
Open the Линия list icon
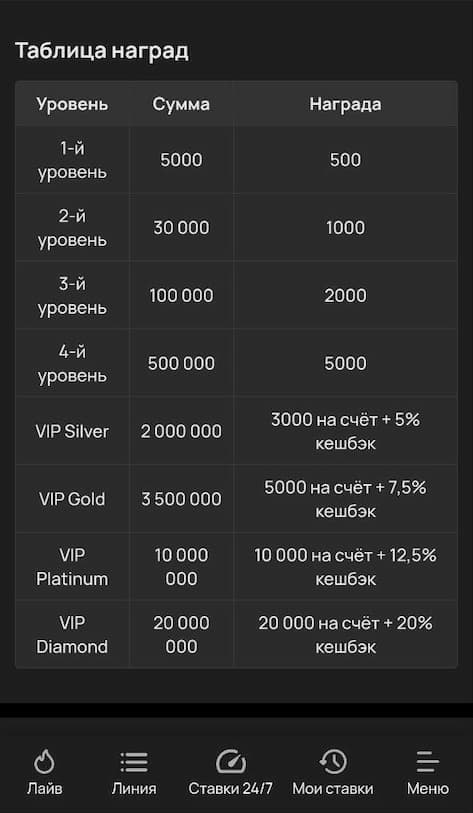point(134,762)
